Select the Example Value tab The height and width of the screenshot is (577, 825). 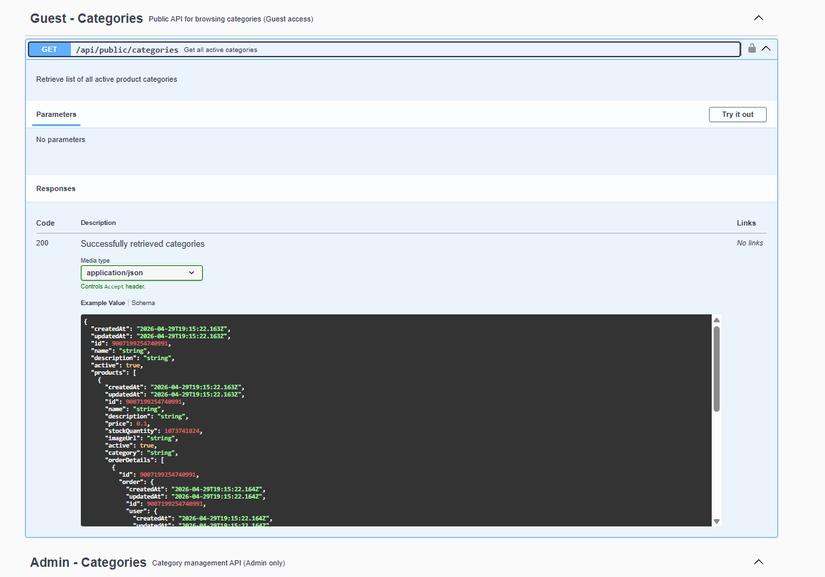pos(103,303)
